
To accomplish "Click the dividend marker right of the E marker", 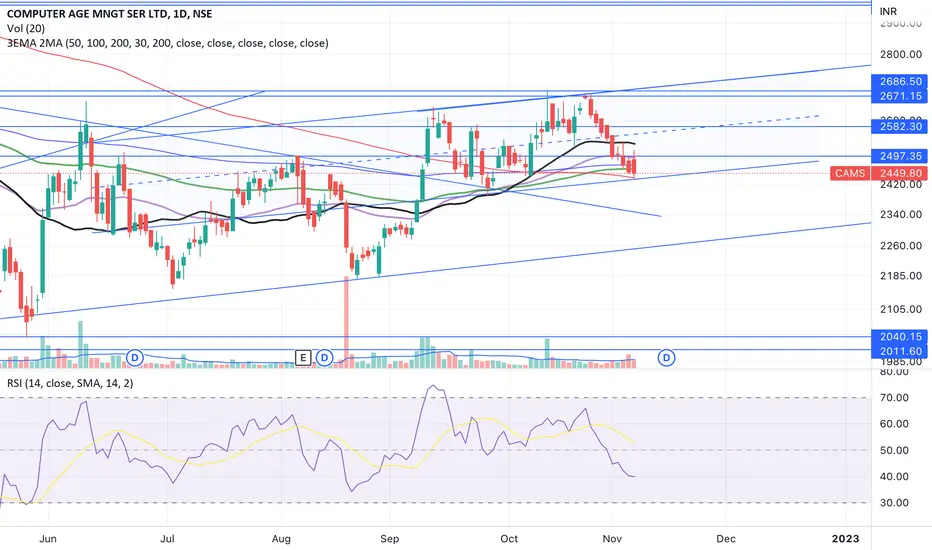I will click(324, 358).
